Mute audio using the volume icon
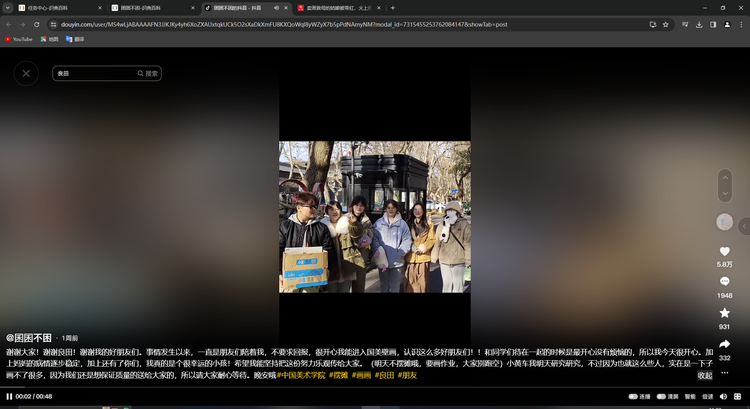The width and height of the screenshot is (750, 409). click(725, 396)
